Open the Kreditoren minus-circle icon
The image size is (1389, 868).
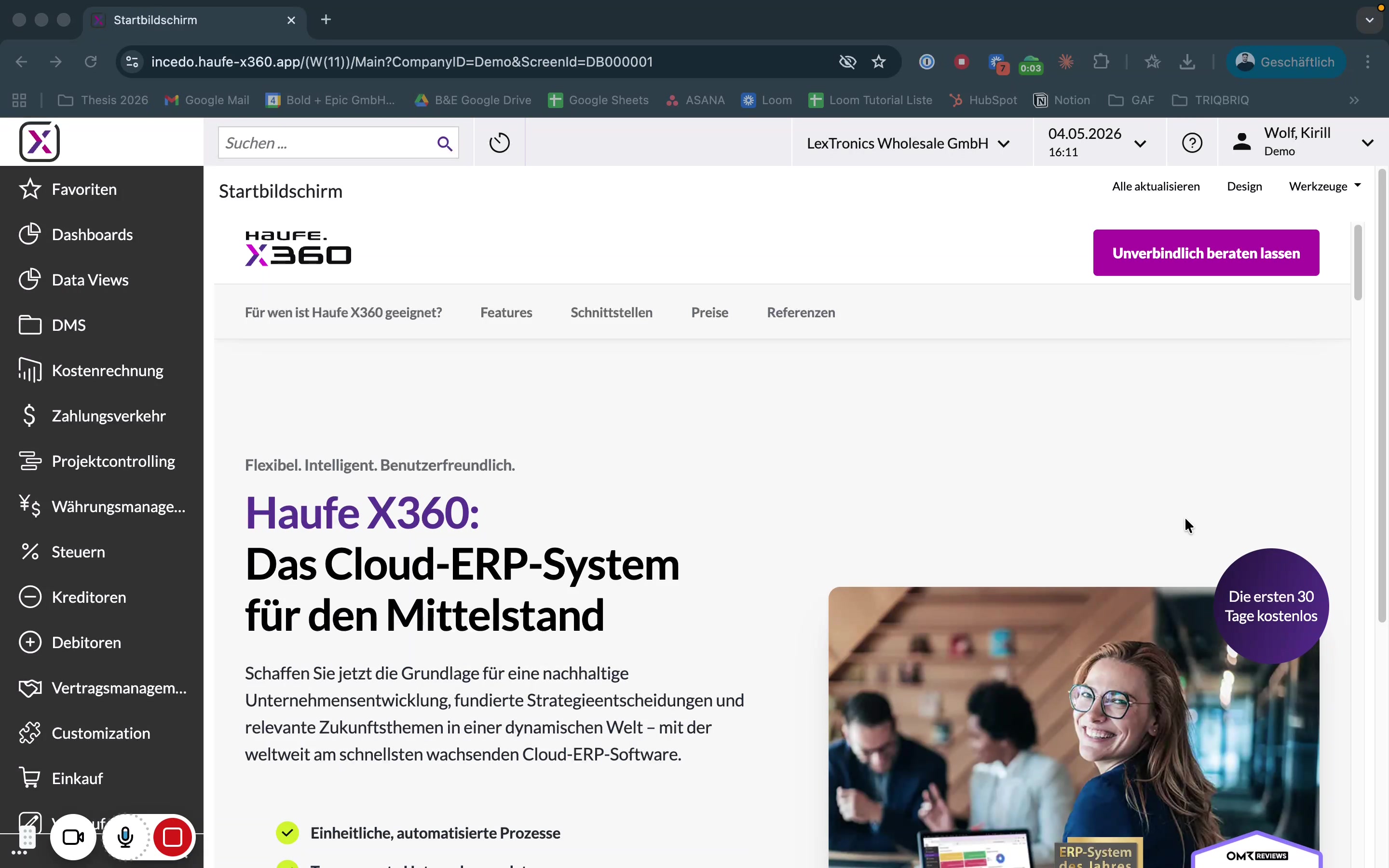tap(30, 597)
